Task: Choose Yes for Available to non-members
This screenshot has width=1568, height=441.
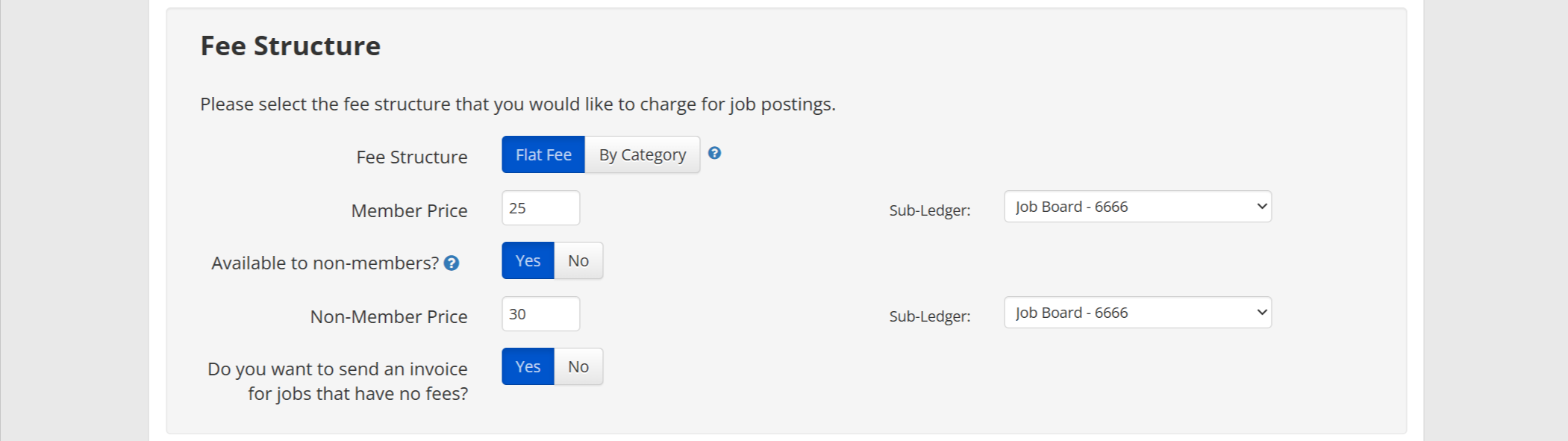Action: (x=528, y=261)
